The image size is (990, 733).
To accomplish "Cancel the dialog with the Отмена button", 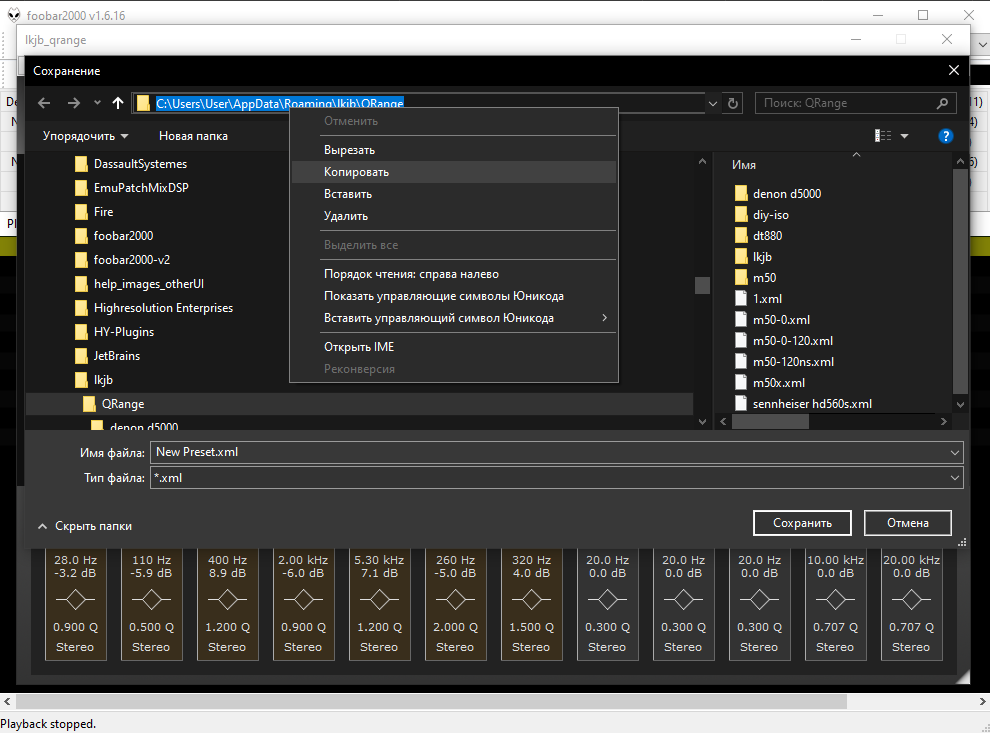I will pos(908,523).
